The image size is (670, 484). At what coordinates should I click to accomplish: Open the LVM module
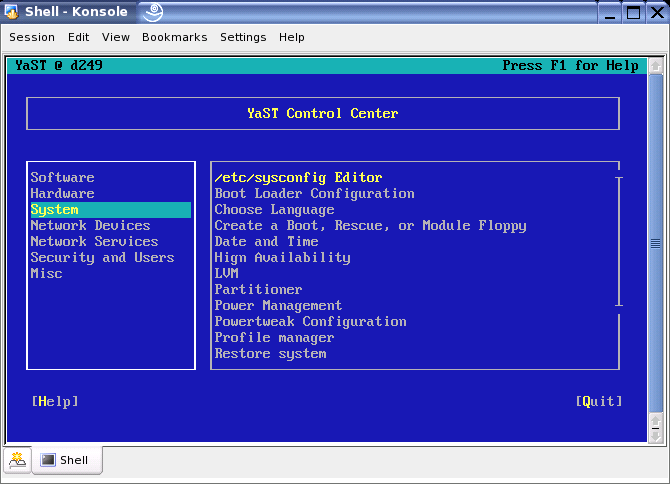[226, 273]
